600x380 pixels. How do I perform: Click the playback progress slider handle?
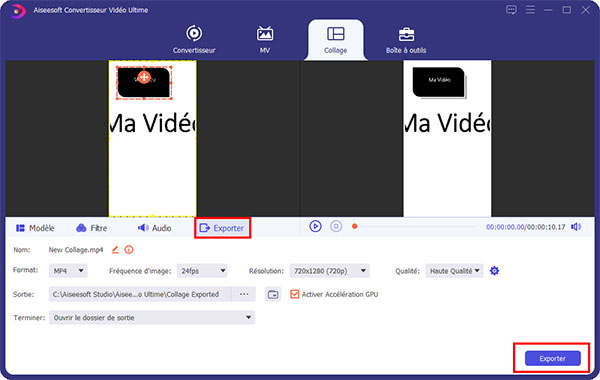tap(355, 227)
